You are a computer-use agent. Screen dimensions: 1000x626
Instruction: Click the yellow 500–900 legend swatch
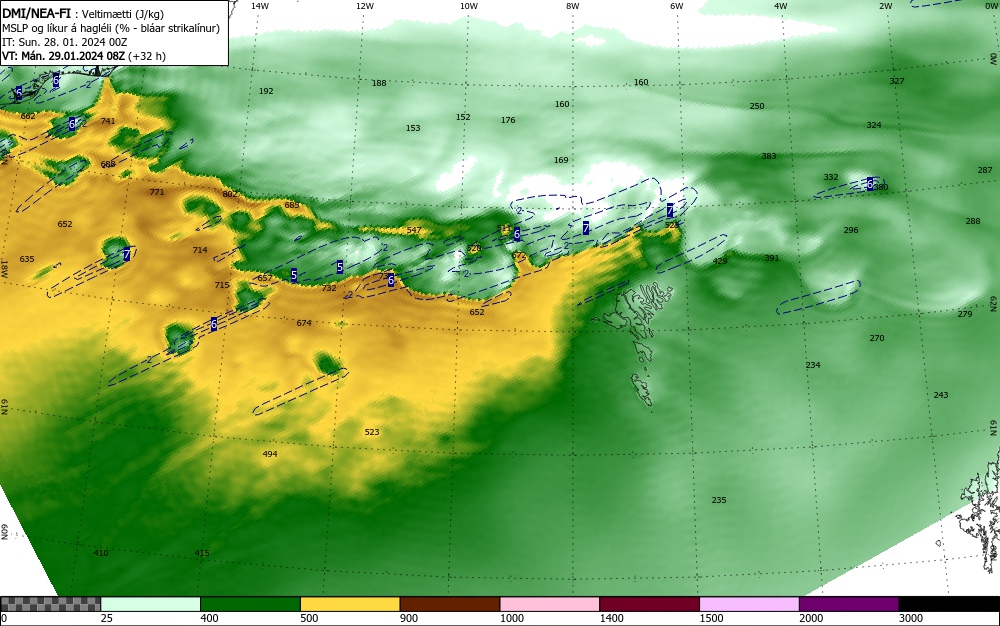click(x=350, y=604)
